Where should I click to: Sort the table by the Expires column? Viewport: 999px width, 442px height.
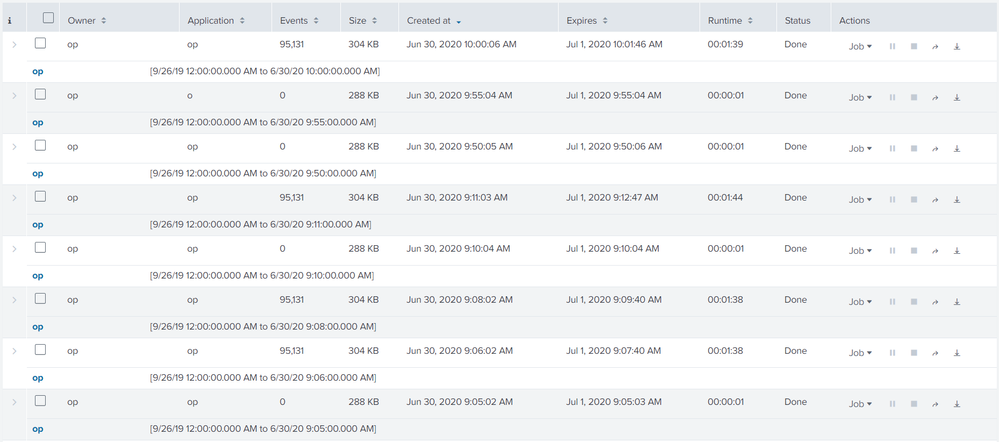coord(587,20)
